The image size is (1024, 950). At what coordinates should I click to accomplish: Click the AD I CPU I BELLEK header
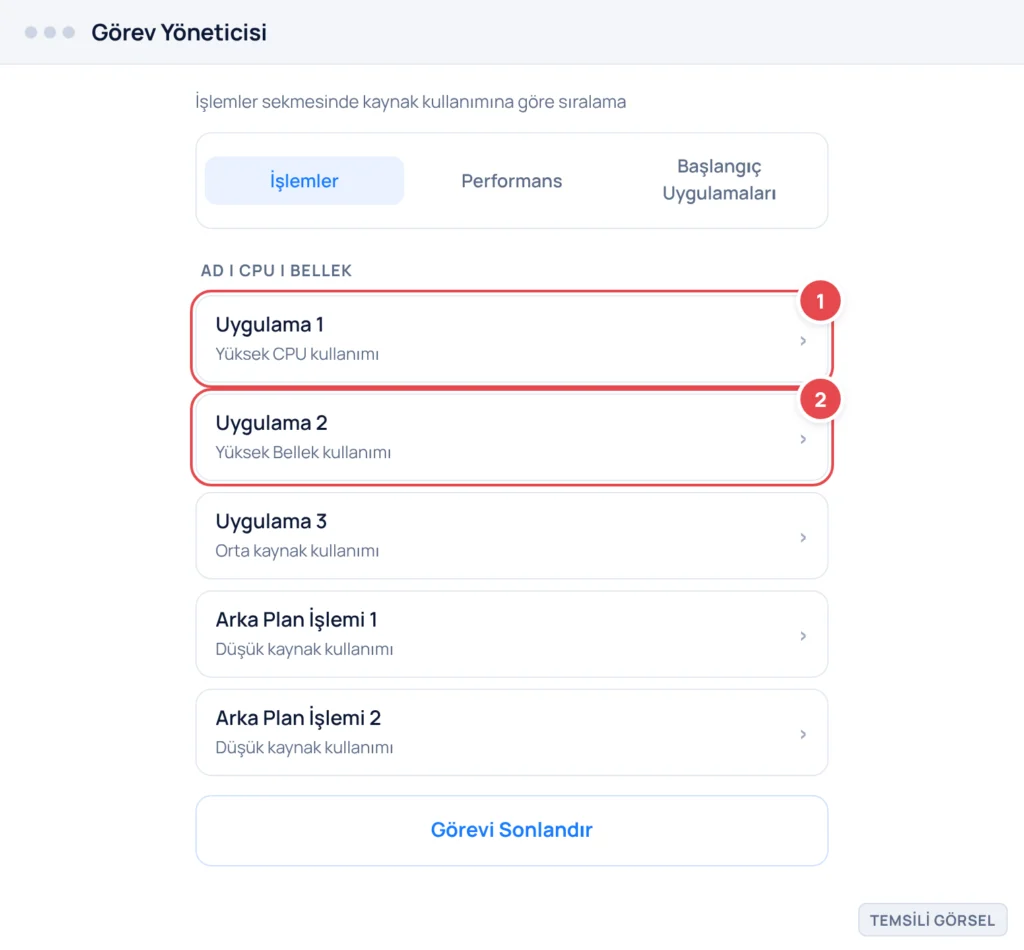(276, 270)
